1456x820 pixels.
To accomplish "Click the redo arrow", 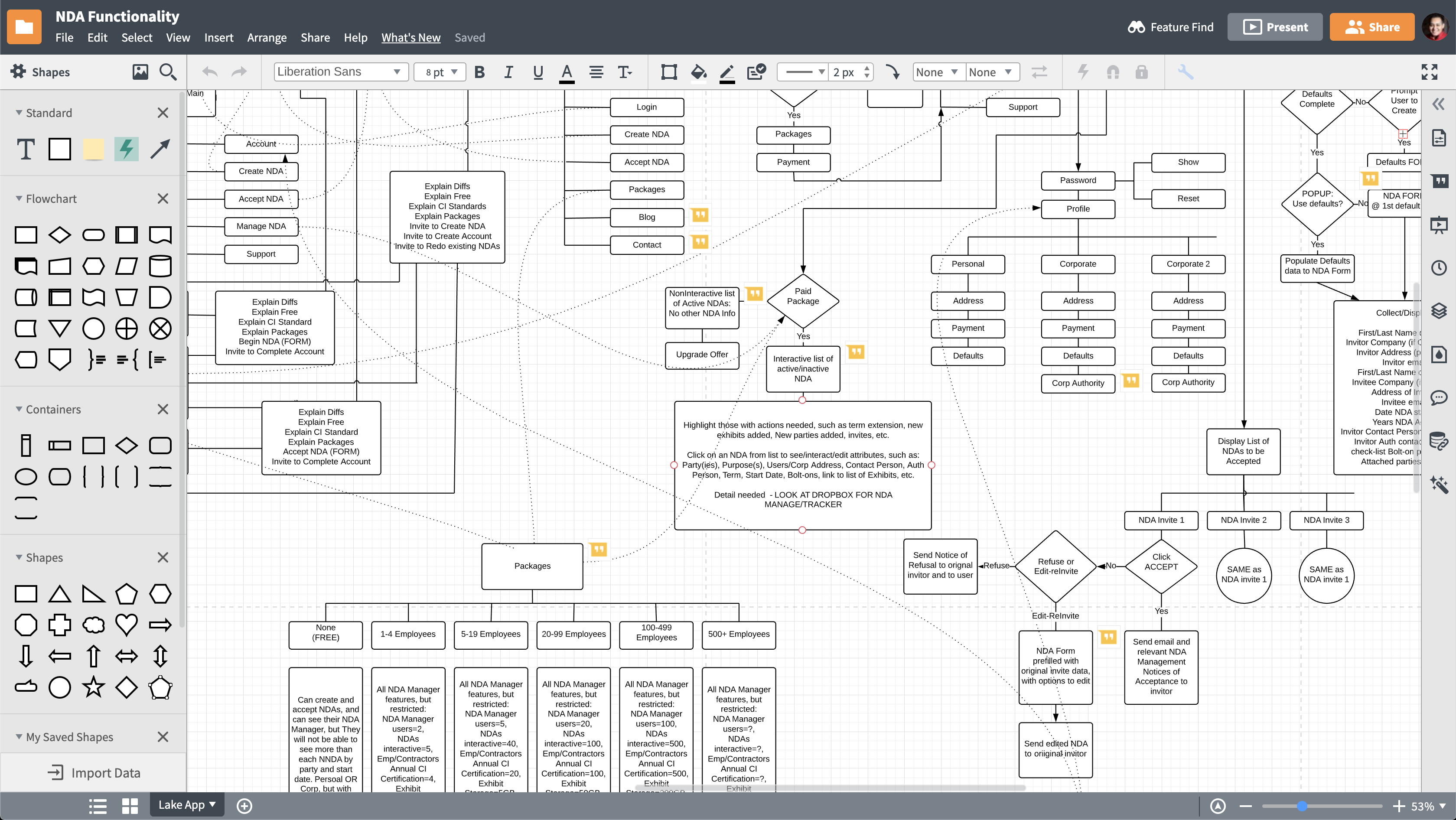I will click(x=240, y=72).
